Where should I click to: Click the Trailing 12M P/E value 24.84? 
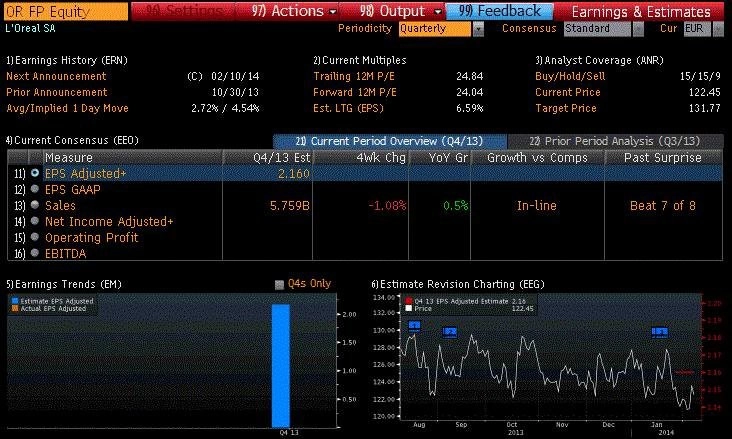pyautogui.click(x=470, y=76)
